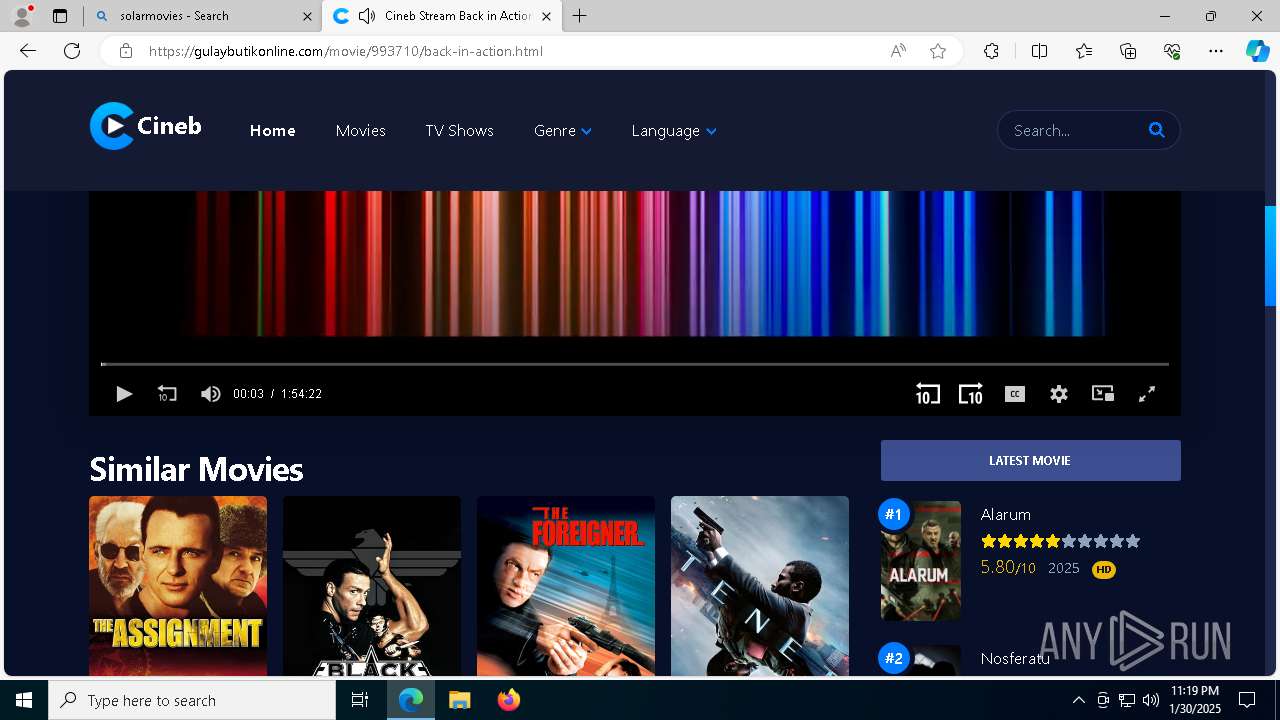This screenshot has width=1280, height=720.
Task: Click the HD badge for Alarum
Action: [1104, 569]
